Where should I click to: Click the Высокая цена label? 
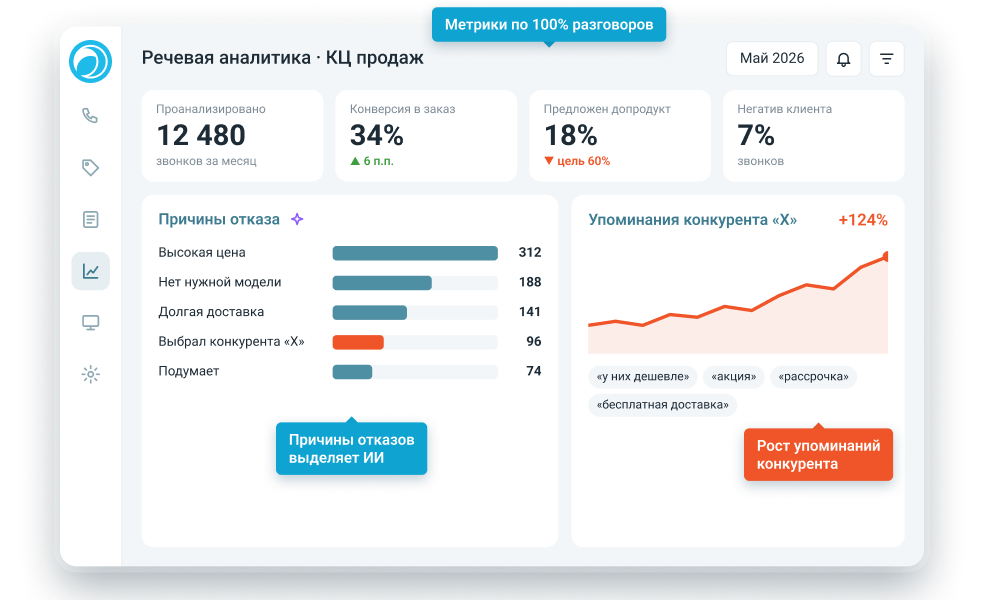click(x=202, y=252)
